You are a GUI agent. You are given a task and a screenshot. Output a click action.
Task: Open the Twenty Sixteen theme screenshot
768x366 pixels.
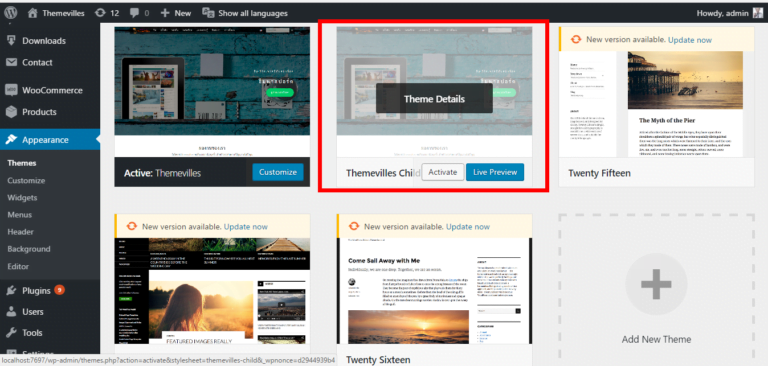click(434, 291)
